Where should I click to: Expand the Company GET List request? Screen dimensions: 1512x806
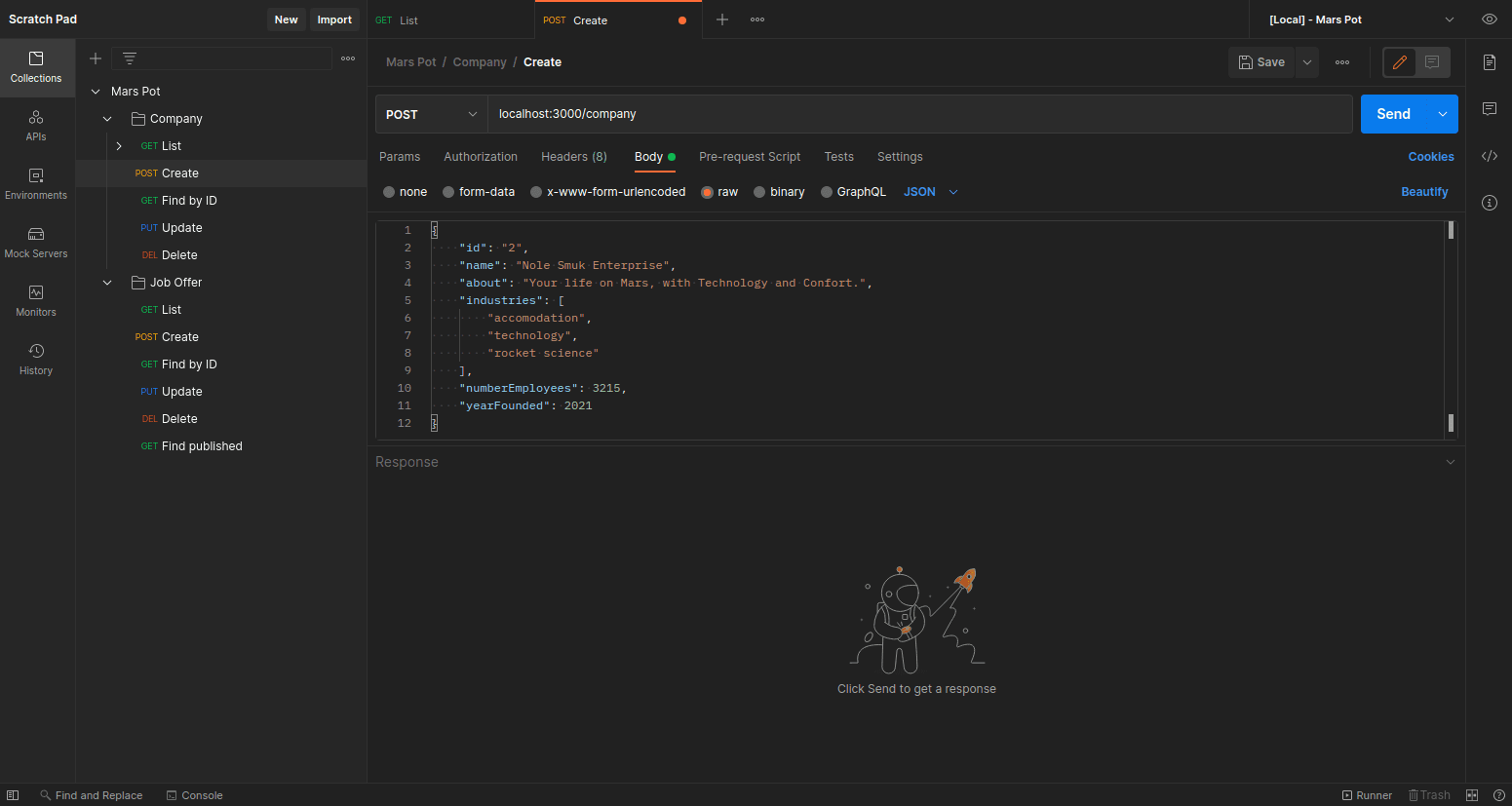coord(119,146)
